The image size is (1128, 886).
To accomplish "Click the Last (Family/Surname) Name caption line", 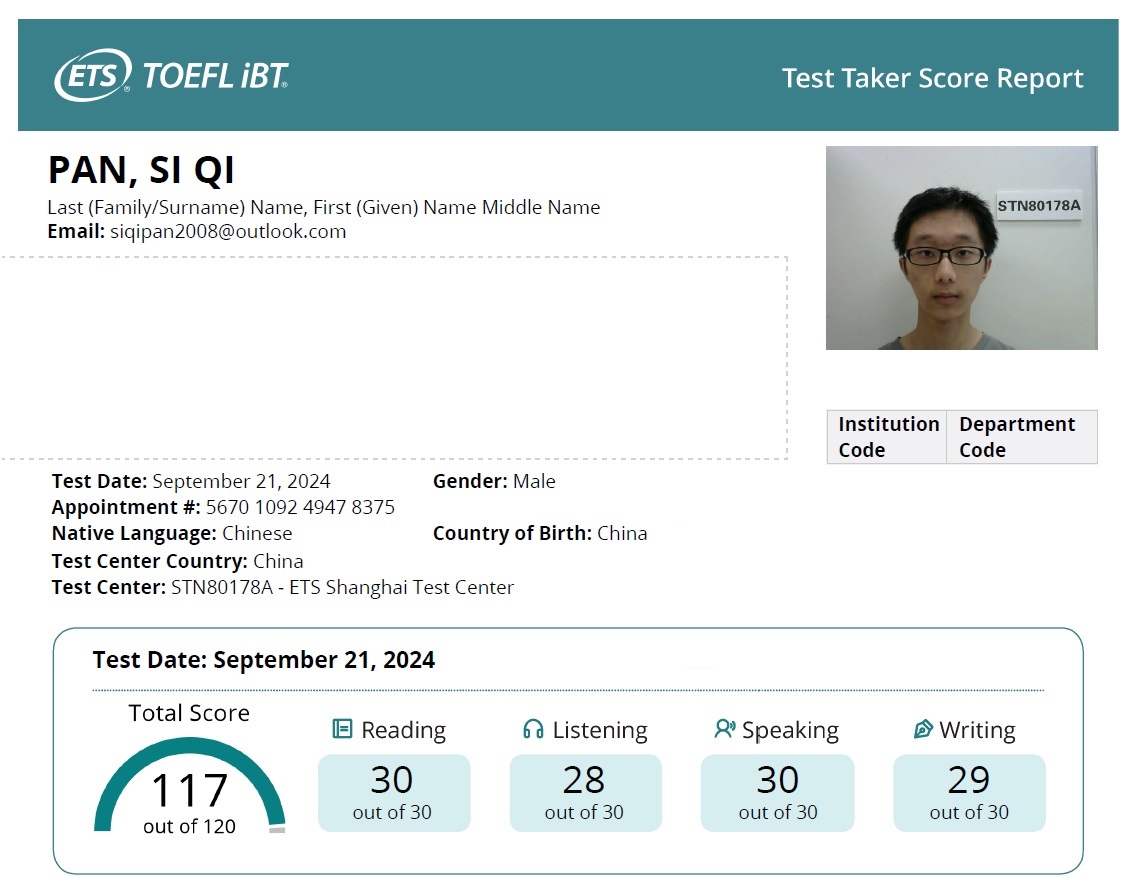I will [x=324, y=207].
